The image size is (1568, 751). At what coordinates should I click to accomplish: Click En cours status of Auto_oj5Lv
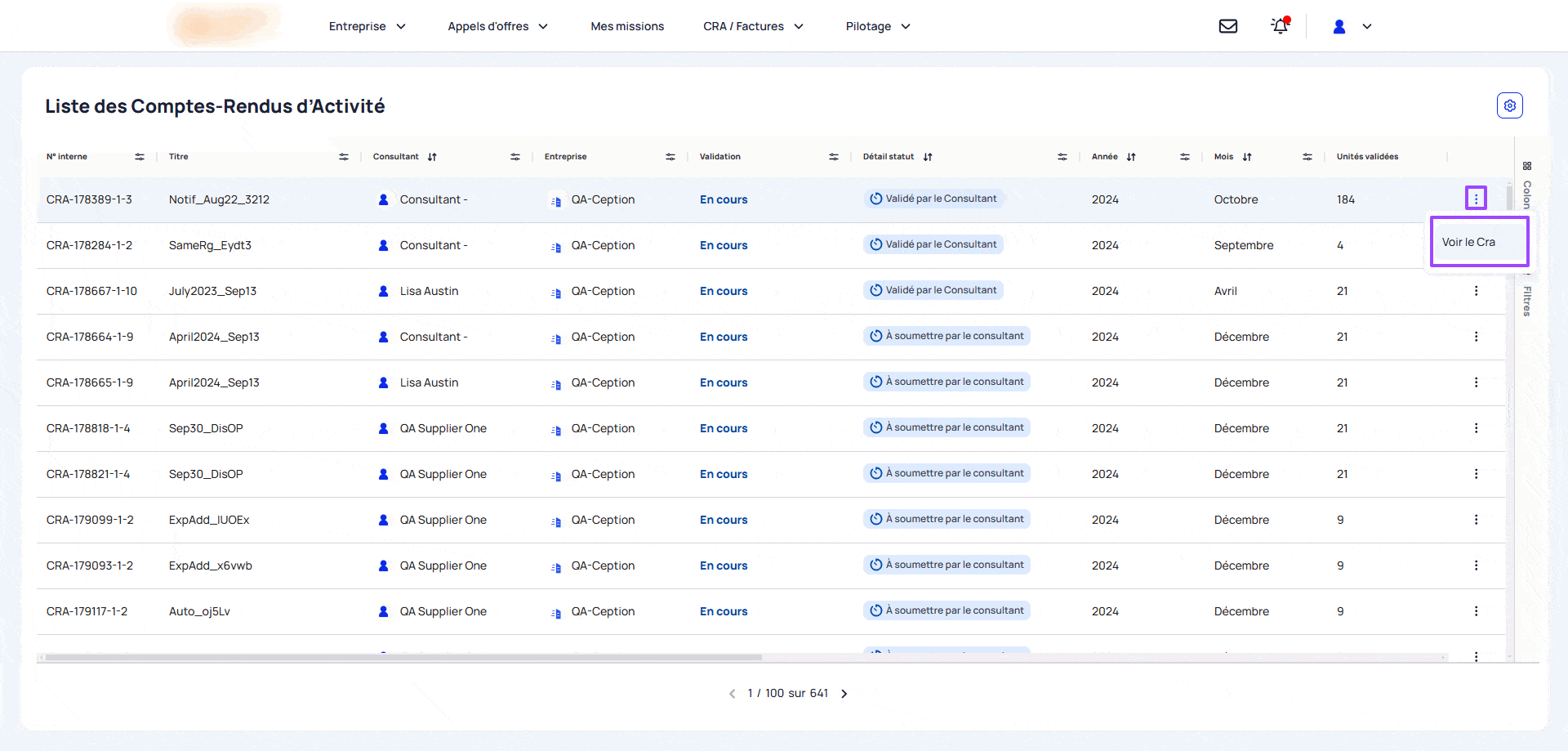tap(724, 611)
